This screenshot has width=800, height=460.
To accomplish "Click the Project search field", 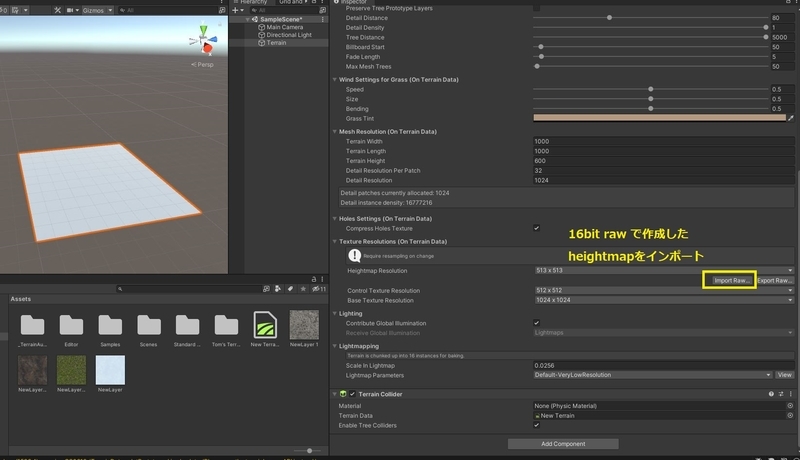I will (188, 289).
